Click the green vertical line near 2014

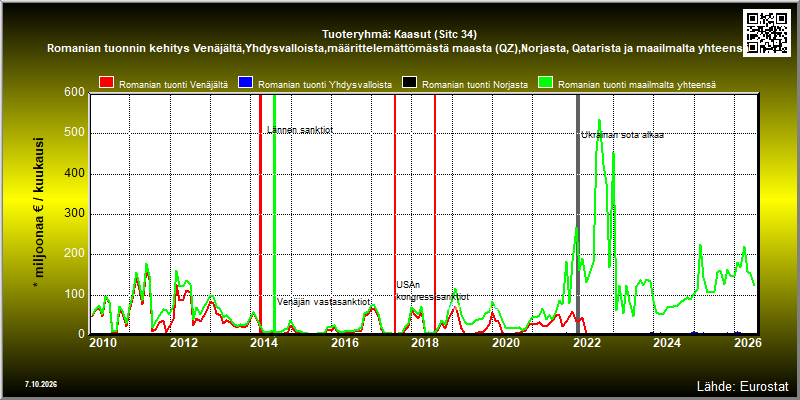pyautogui.click(x=274, y=214)
